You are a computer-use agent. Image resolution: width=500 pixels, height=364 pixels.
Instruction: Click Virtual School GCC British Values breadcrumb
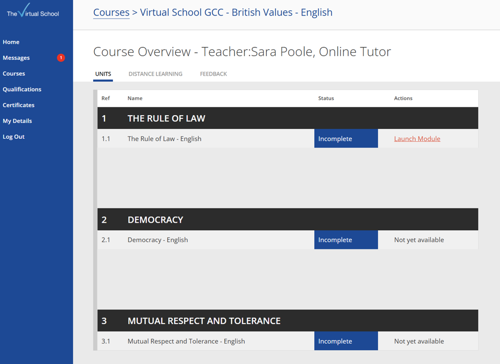tap(236, 12)
